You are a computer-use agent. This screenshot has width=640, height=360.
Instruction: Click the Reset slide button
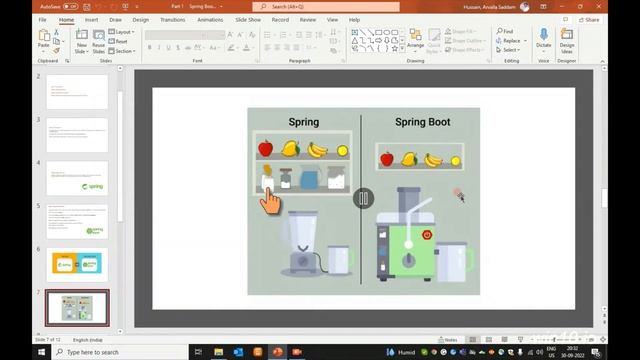point(118,41)
